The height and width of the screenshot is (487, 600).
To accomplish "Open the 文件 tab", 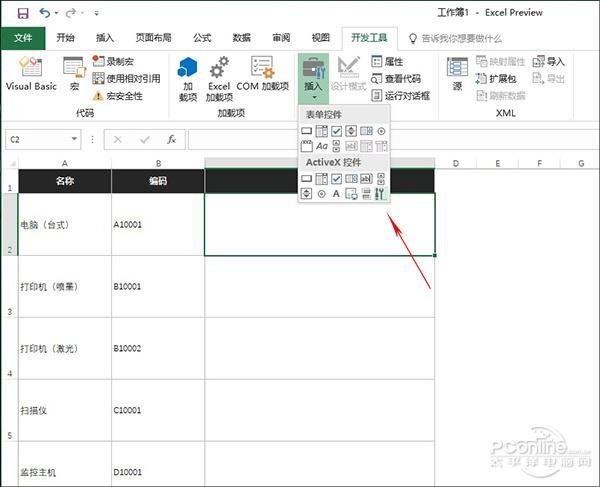I will (22, 37).
